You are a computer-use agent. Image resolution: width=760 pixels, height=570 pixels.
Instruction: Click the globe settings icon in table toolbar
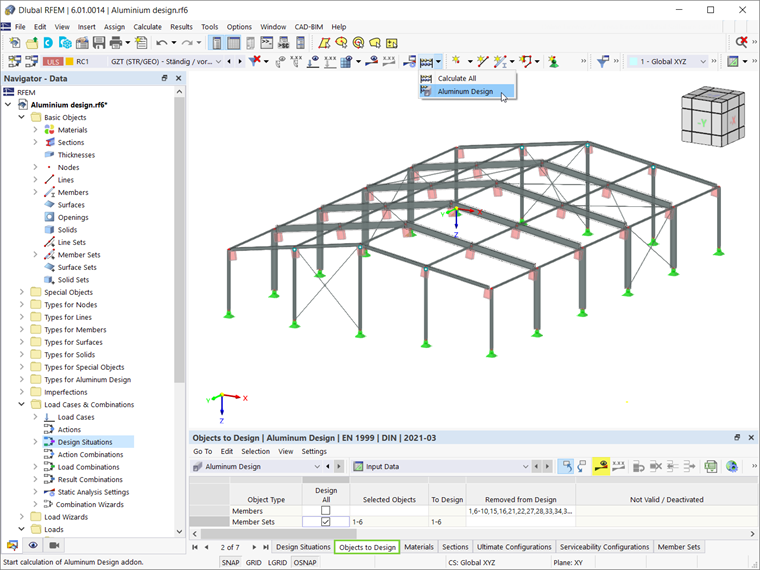click(732, 466)
